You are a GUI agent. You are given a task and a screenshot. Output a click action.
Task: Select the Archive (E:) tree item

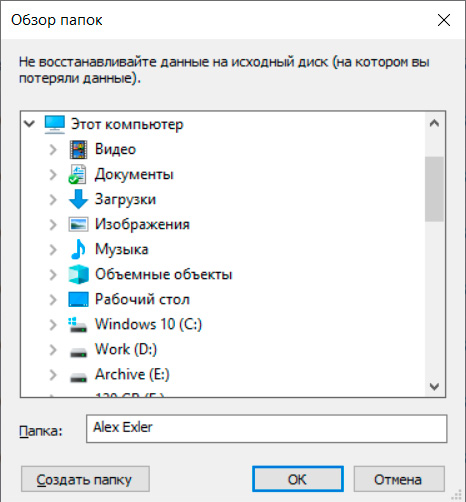click(x=132, y=374)
